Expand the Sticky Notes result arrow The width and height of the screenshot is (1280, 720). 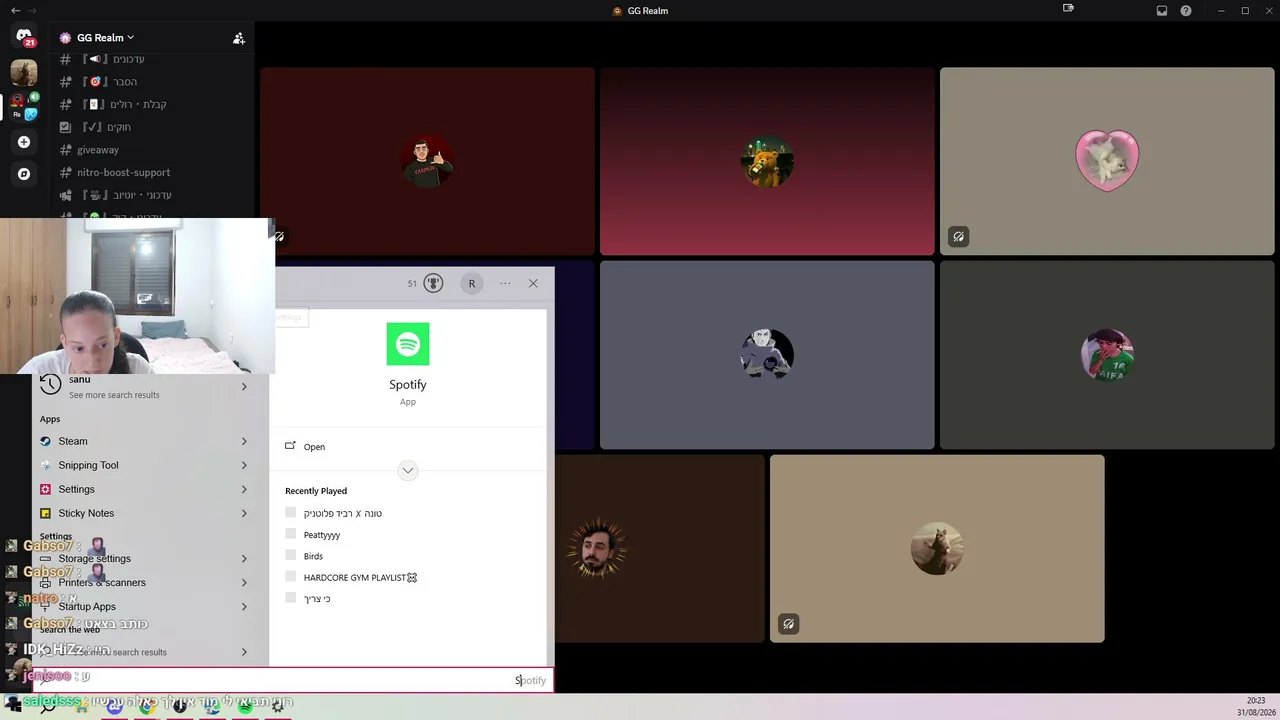pos(244,513)
